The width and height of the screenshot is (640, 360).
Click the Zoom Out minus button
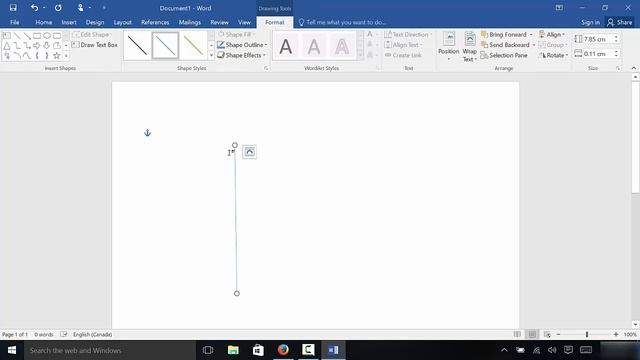point(558,334)
